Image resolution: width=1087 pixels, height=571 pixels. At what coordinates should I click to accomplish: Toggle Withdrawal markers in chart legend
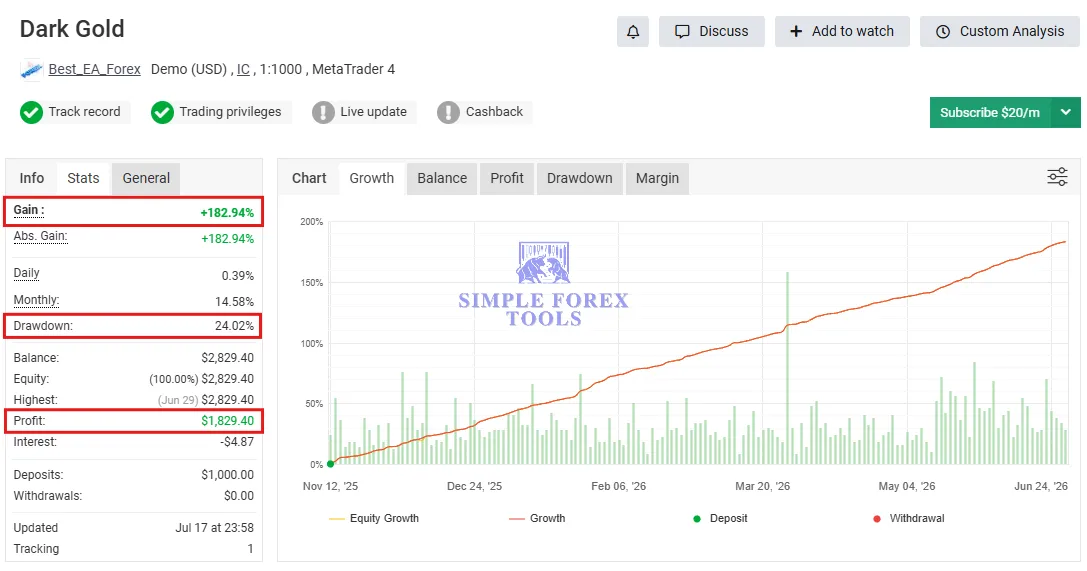point(909,518)
